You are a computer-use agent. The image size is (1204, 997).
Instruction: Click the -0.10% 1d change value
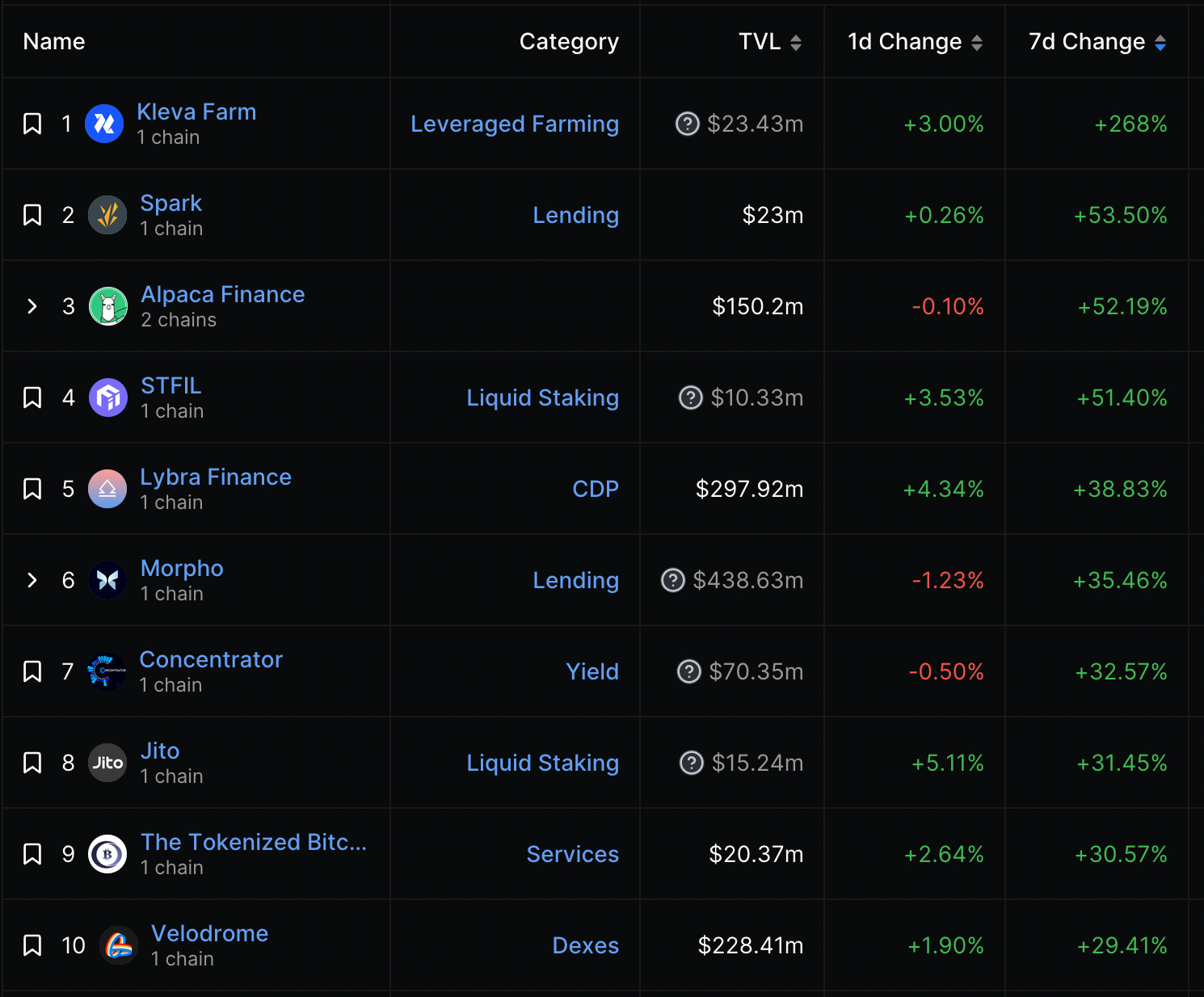[x=948, y=306]
